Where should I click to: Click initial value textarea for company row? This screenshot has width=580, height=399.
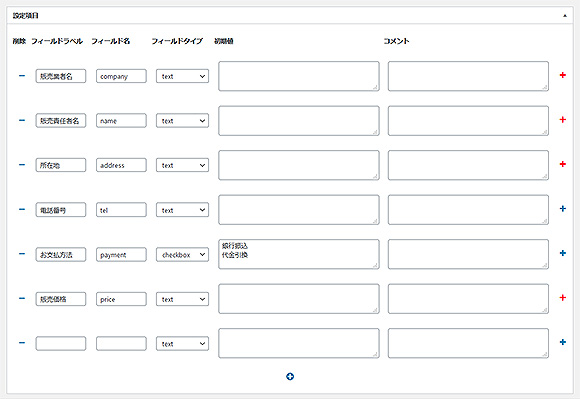(299, 76)
